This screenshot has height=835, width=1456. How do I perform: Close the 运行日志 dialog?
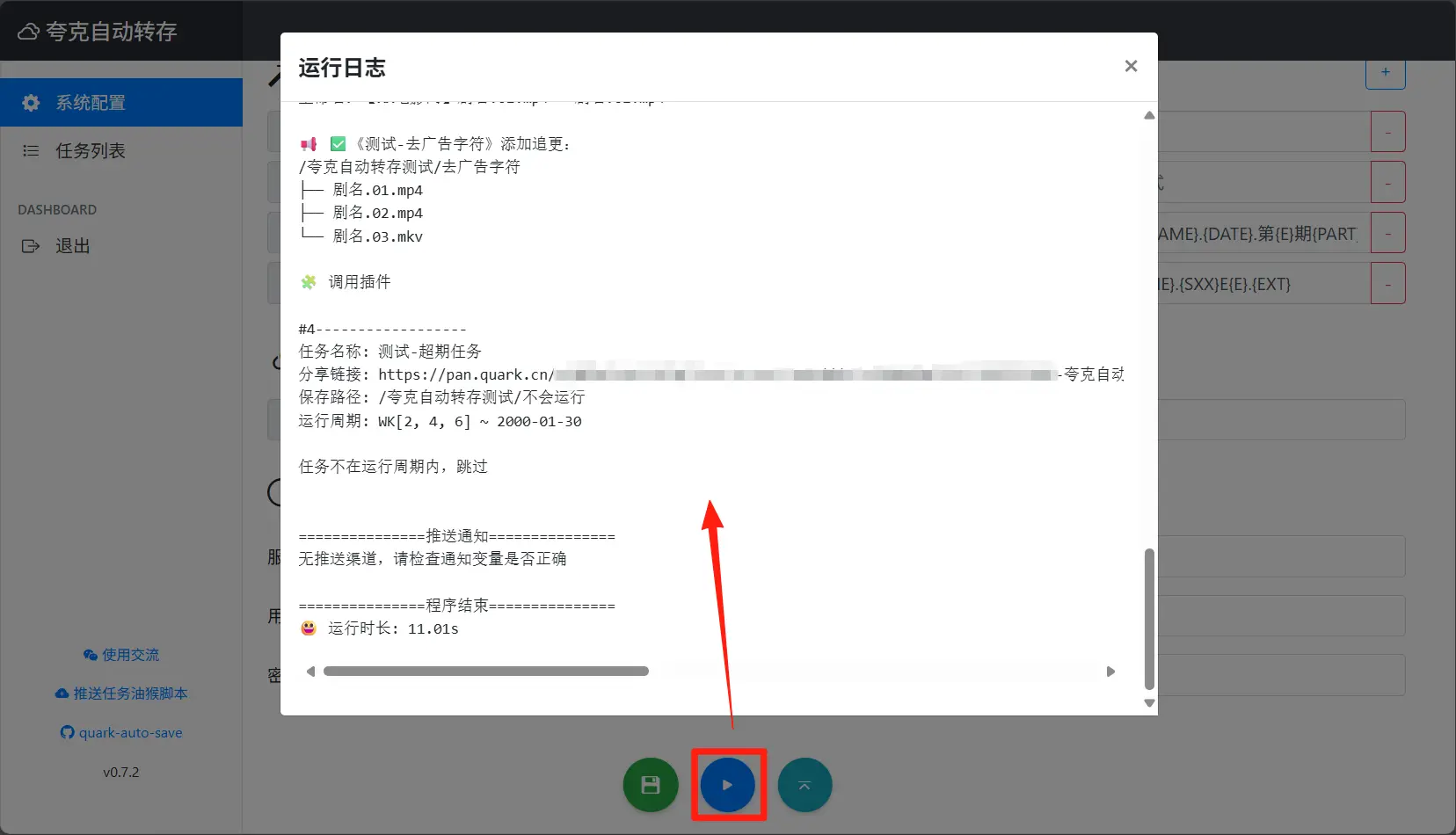coord(1131,67)
